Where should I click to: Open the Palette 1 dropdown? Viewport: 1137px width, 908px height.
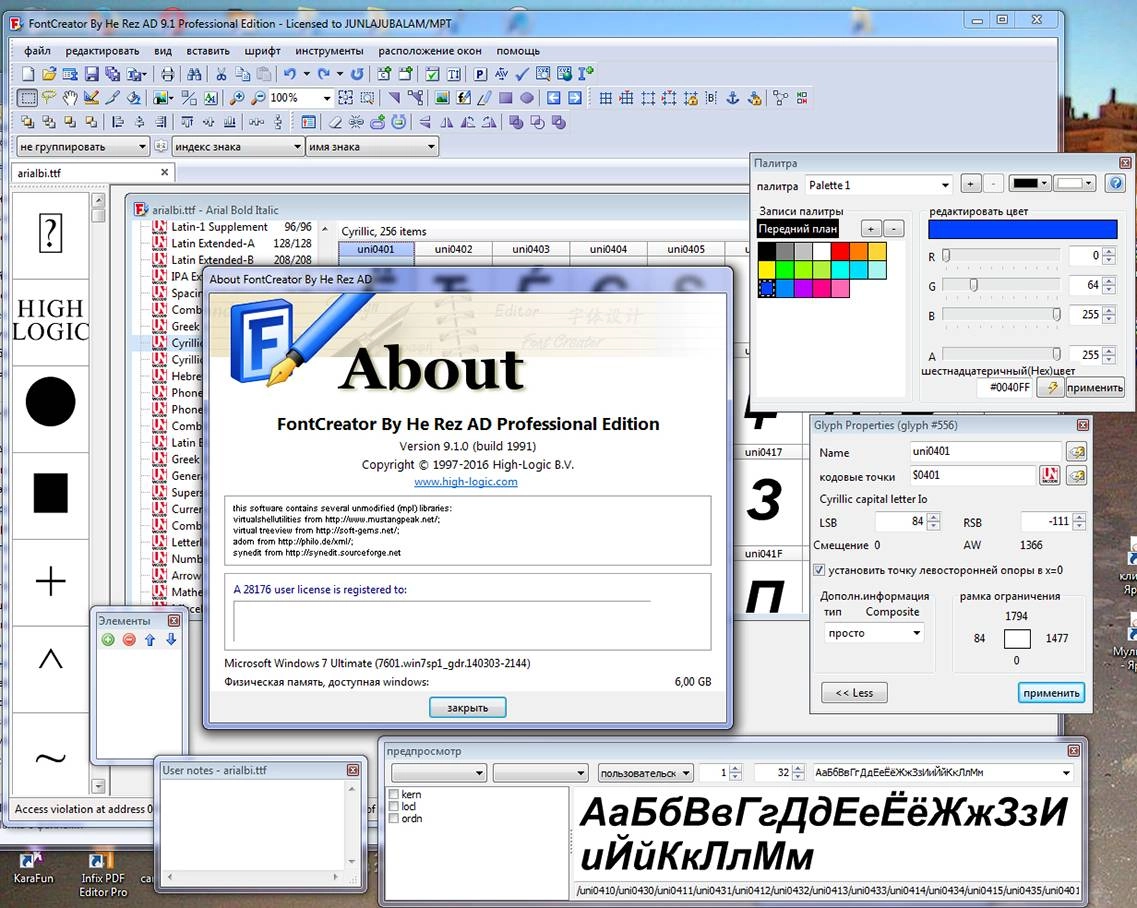click(x=879, y=185)
